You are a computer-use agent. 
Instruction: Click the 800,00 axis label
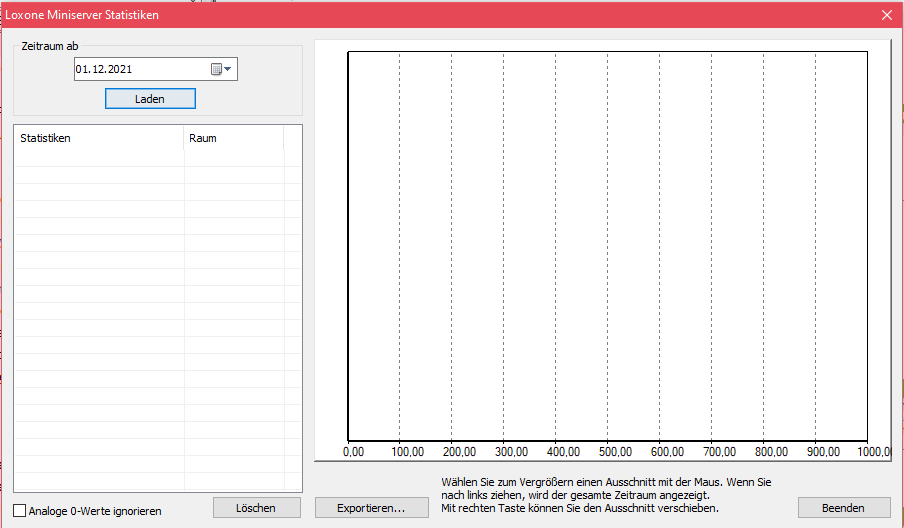coord(771,452)
